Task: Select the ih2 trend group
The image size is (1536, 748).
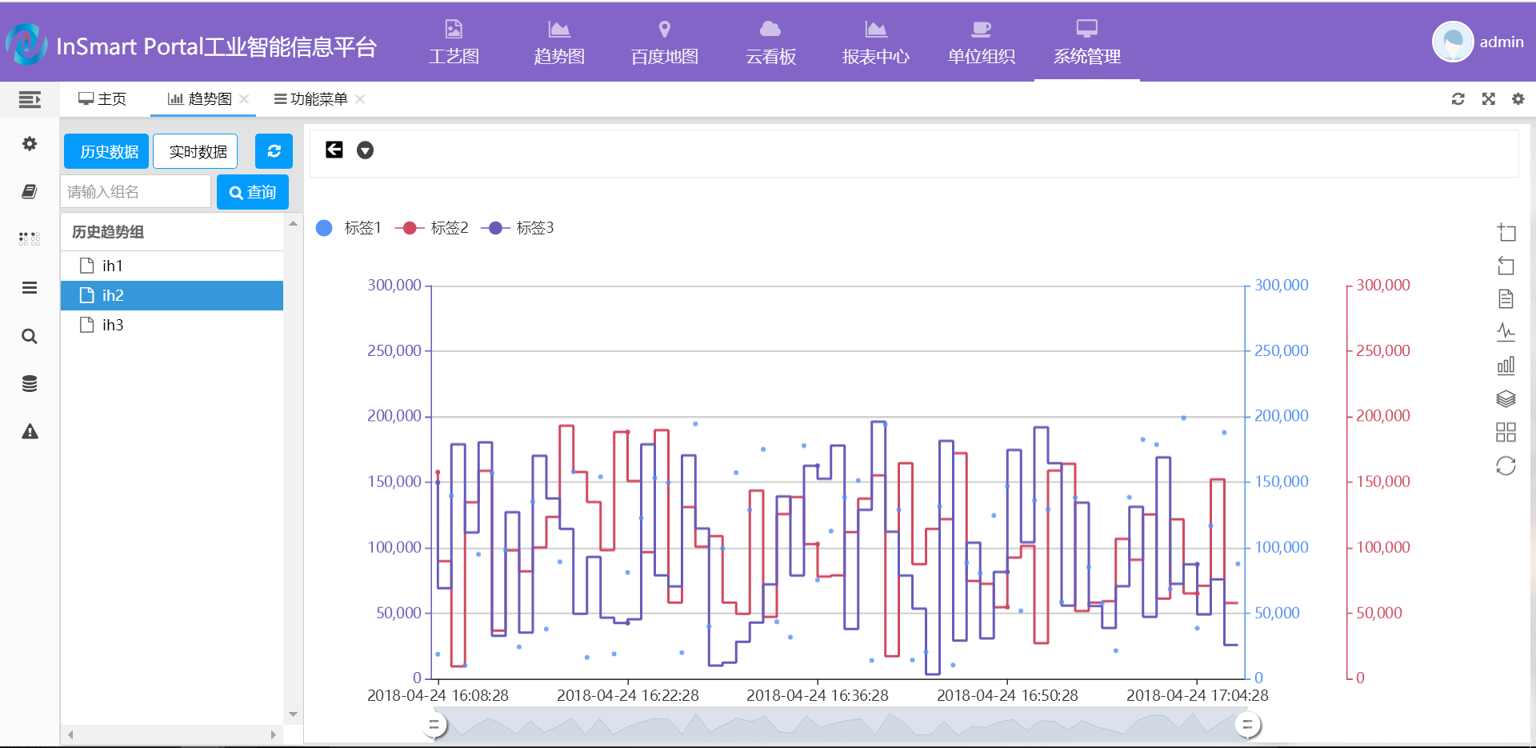Action: pyautogui.click(x=172, y=295)
